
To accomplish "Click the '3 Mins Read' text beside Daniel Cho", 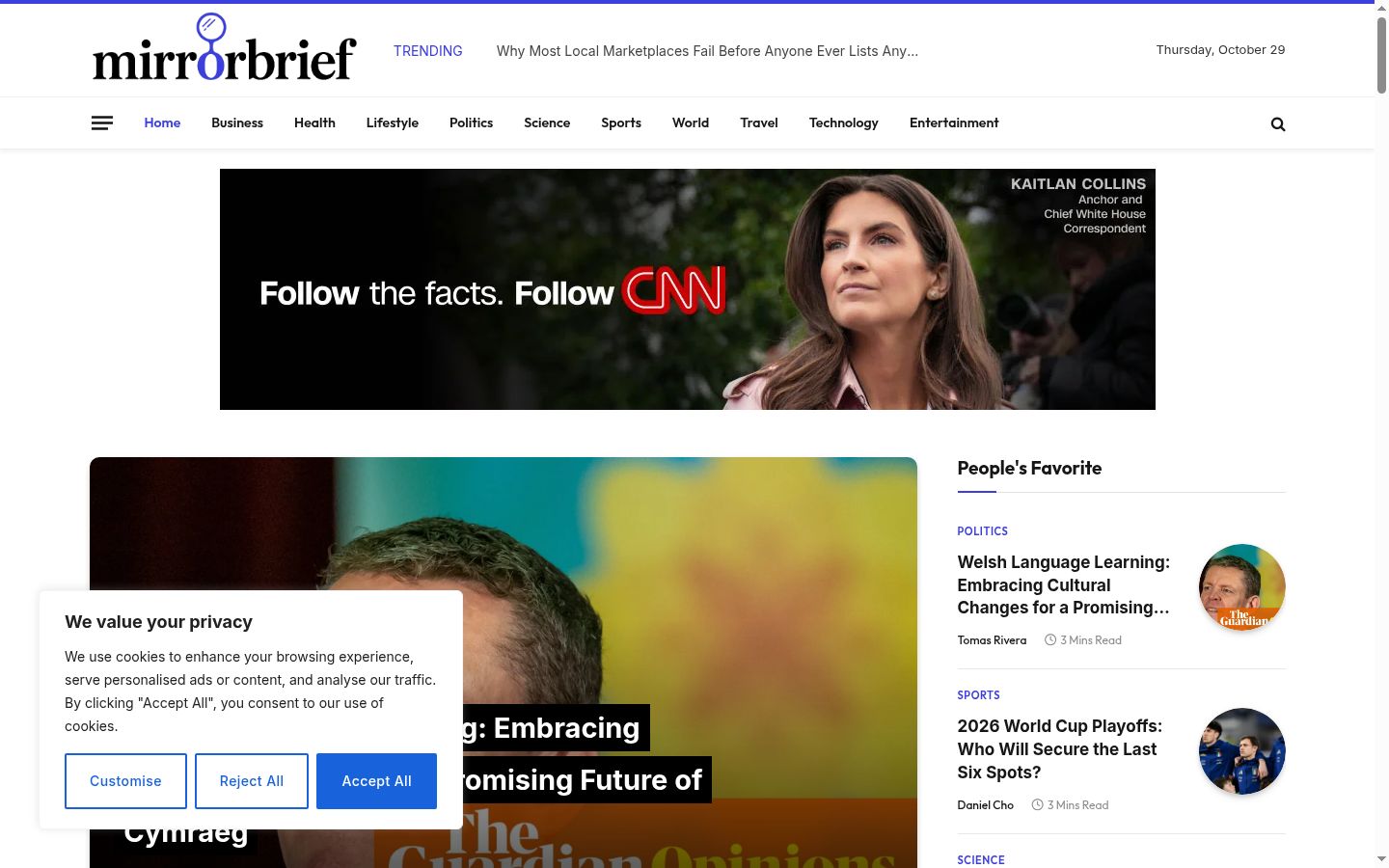I will pyautogui.click(x=1077, y=805).
